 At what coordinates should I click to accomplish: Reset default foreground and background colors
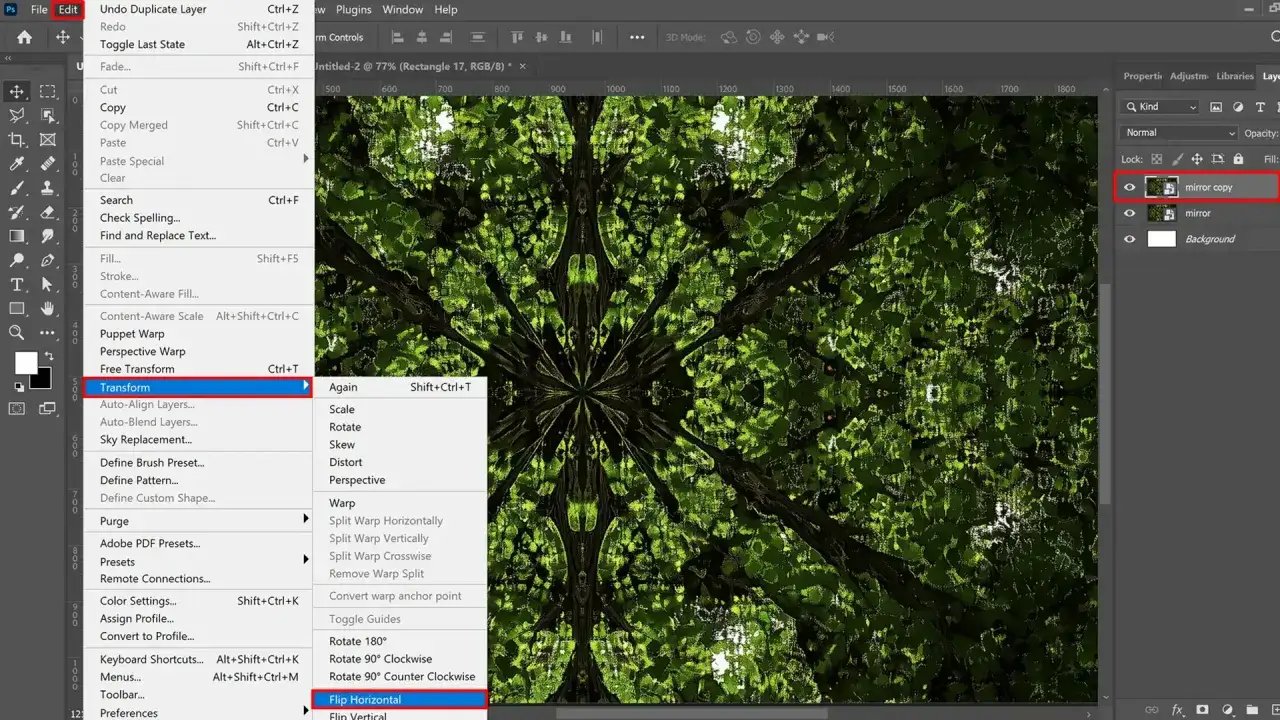[x=18, y=387]
